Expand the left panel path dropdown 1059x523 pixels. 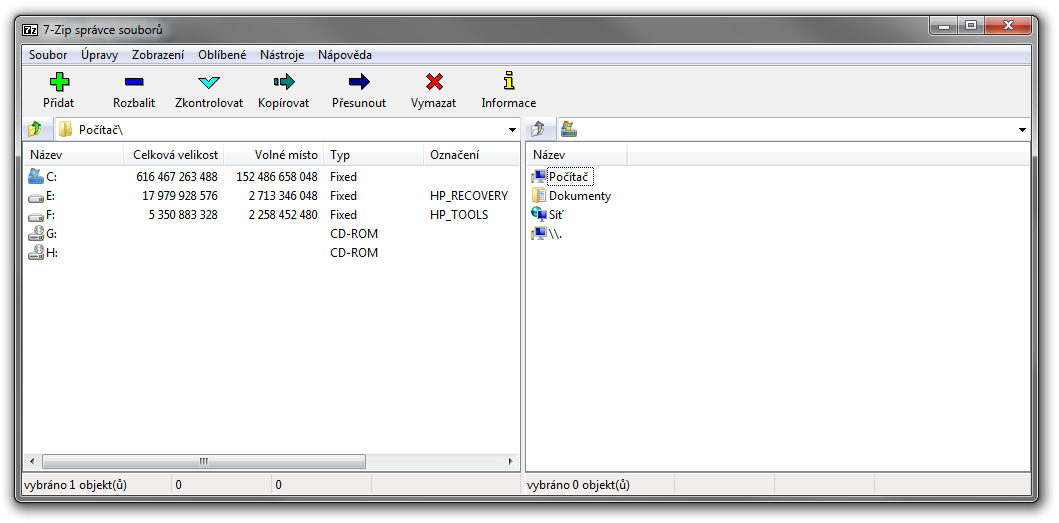[512, 130]
